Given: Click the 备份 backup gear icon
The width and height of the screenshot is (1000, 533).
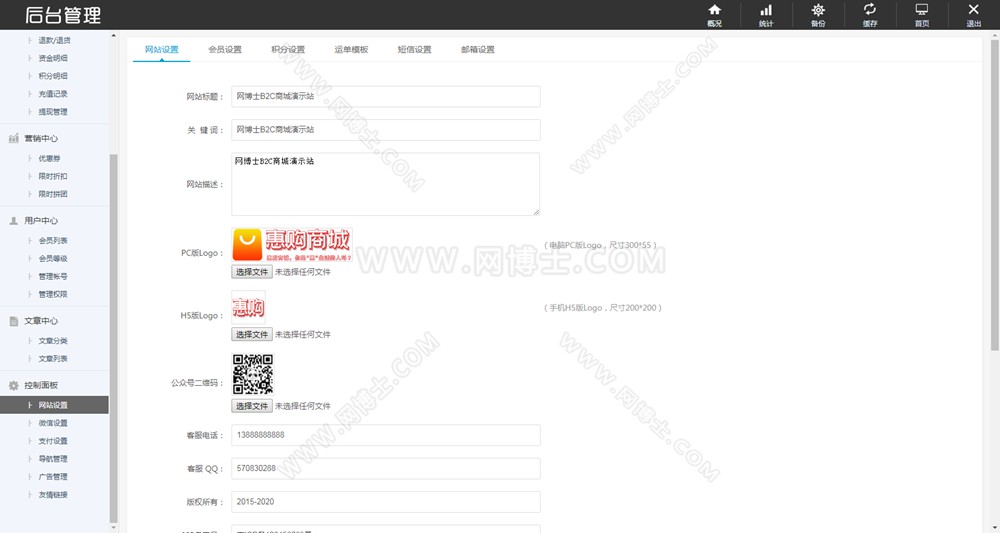Looking at the screenshot, I should pos(818,10).
